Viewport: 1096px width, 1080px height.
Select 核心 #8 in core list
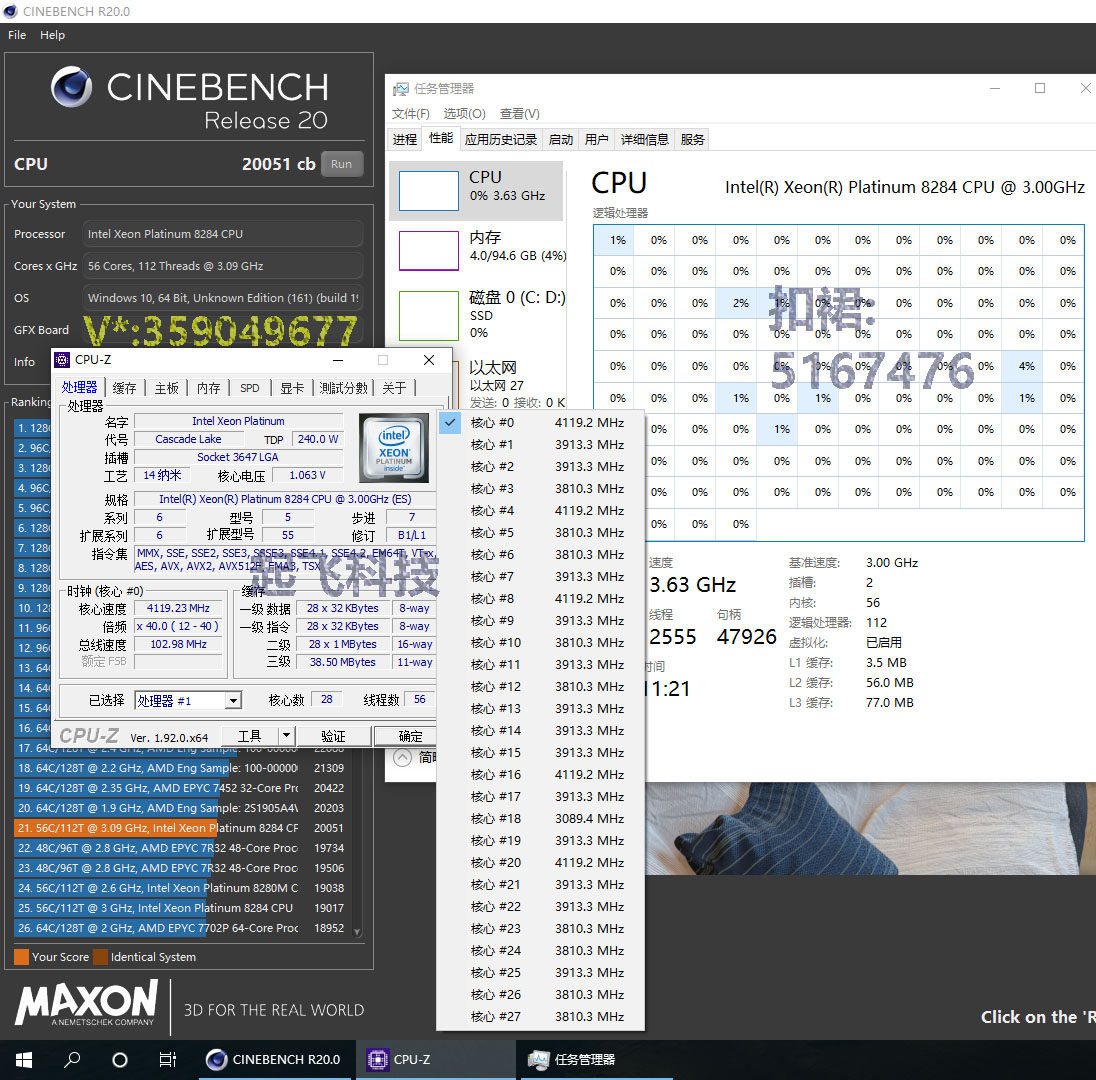click(x=540, y=599)
